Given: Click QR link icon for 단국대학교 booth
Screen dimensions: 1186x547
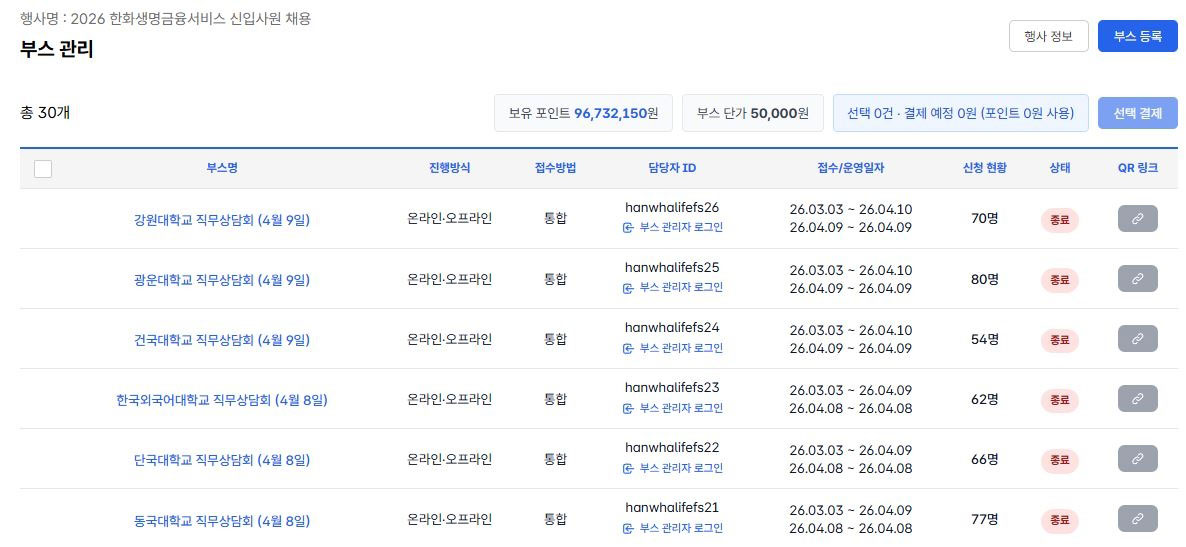Looking at the screenshot, I should (x=1137, y=459).
